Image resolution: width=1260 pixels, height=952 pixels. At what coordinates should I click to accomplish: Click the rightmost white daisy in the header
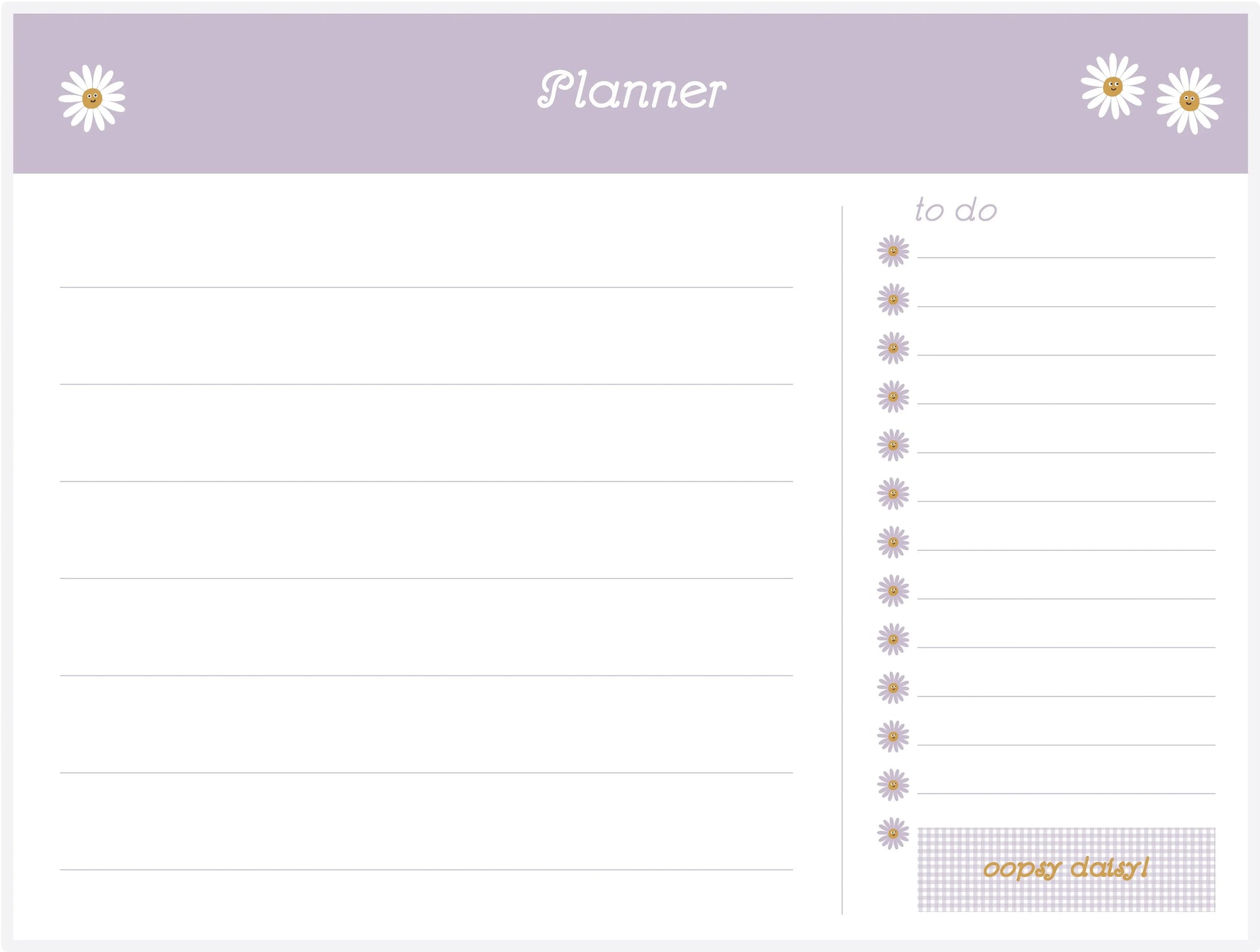coord(1189,101)
